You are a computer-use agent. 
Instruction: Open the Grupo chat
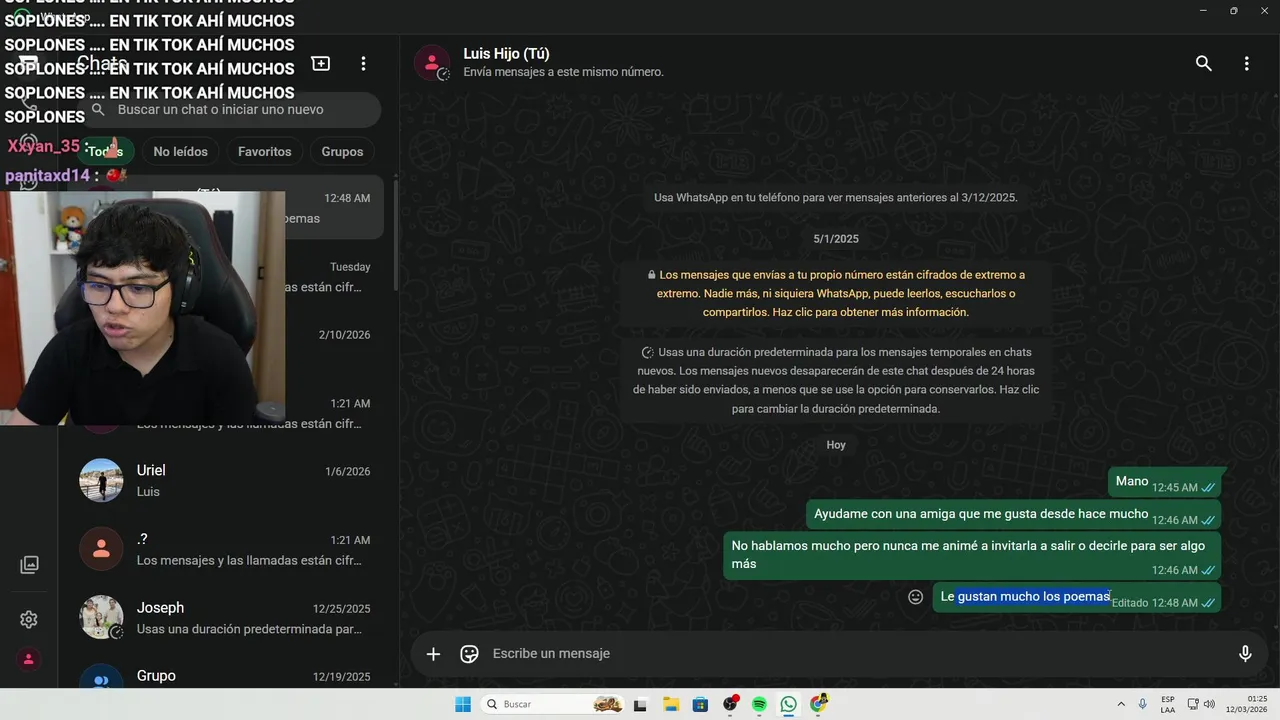pyautogui.click(x=227, y=674)
